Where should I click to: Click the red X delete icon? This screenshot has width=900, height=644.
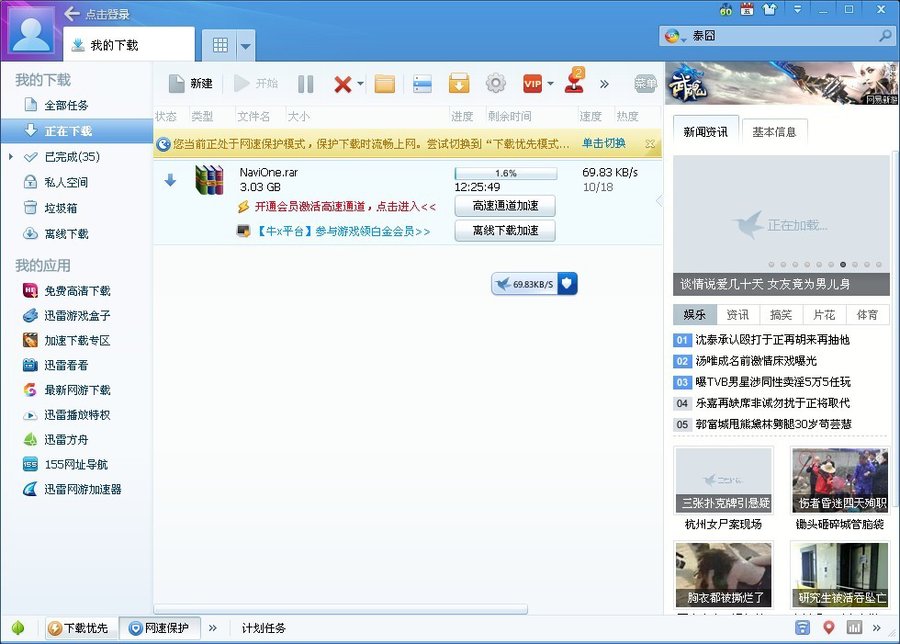[343, 84]
